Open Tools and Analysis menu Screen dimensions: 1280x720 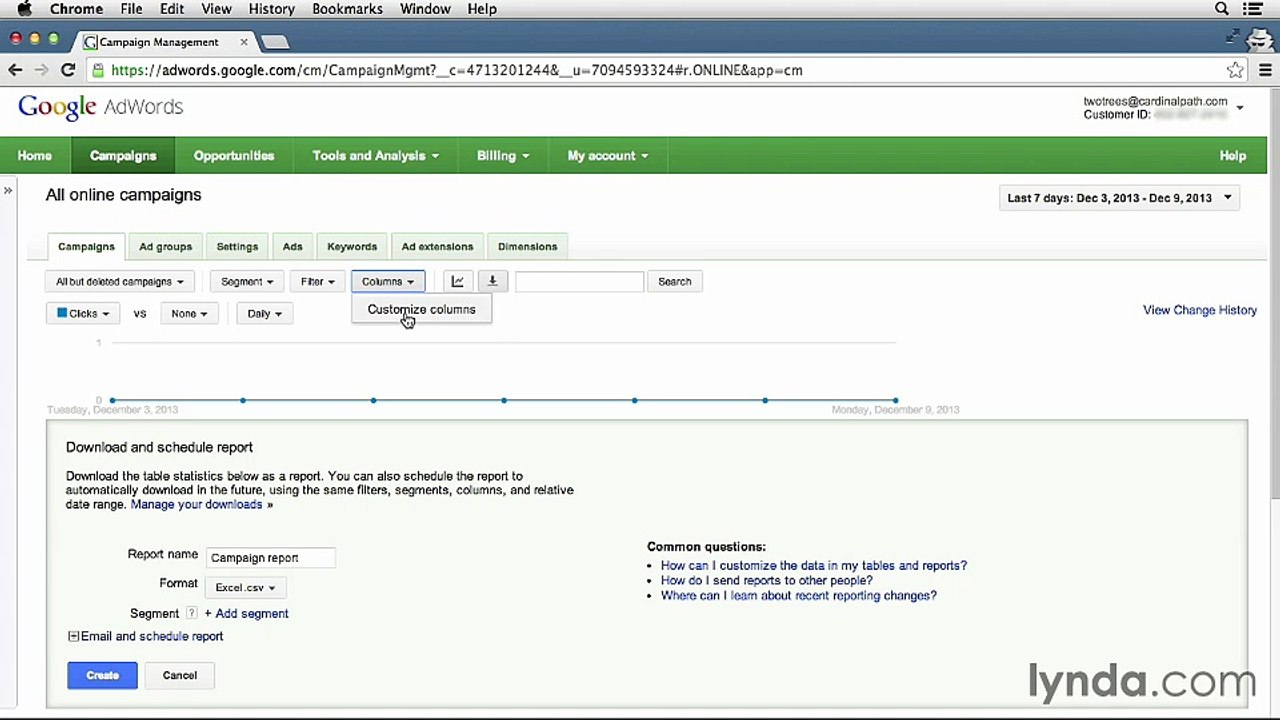pyautogui.click(x=375, y=156)
